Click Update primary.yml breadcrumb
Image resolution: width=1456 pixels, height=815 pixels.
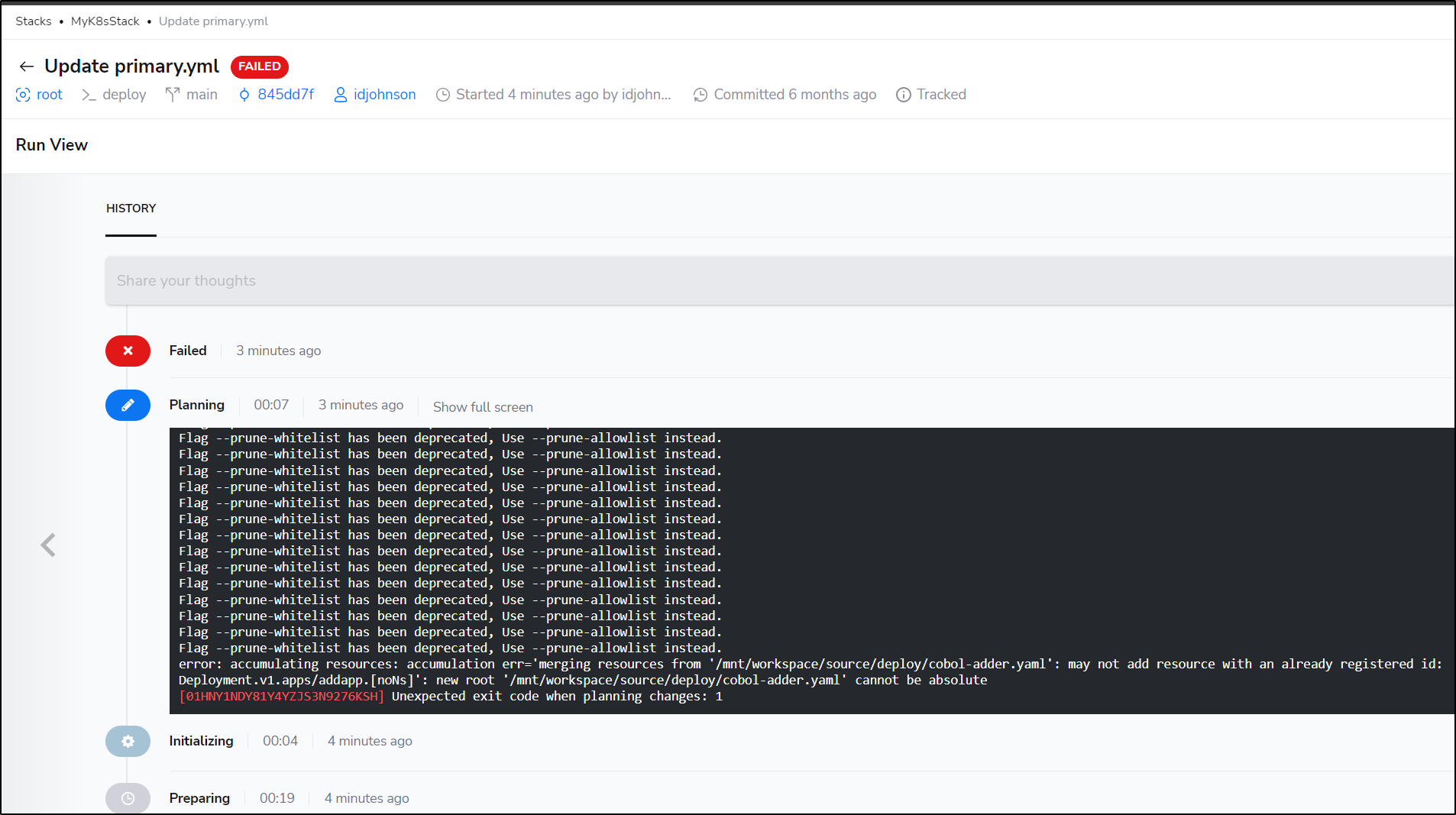pos(213,21)
